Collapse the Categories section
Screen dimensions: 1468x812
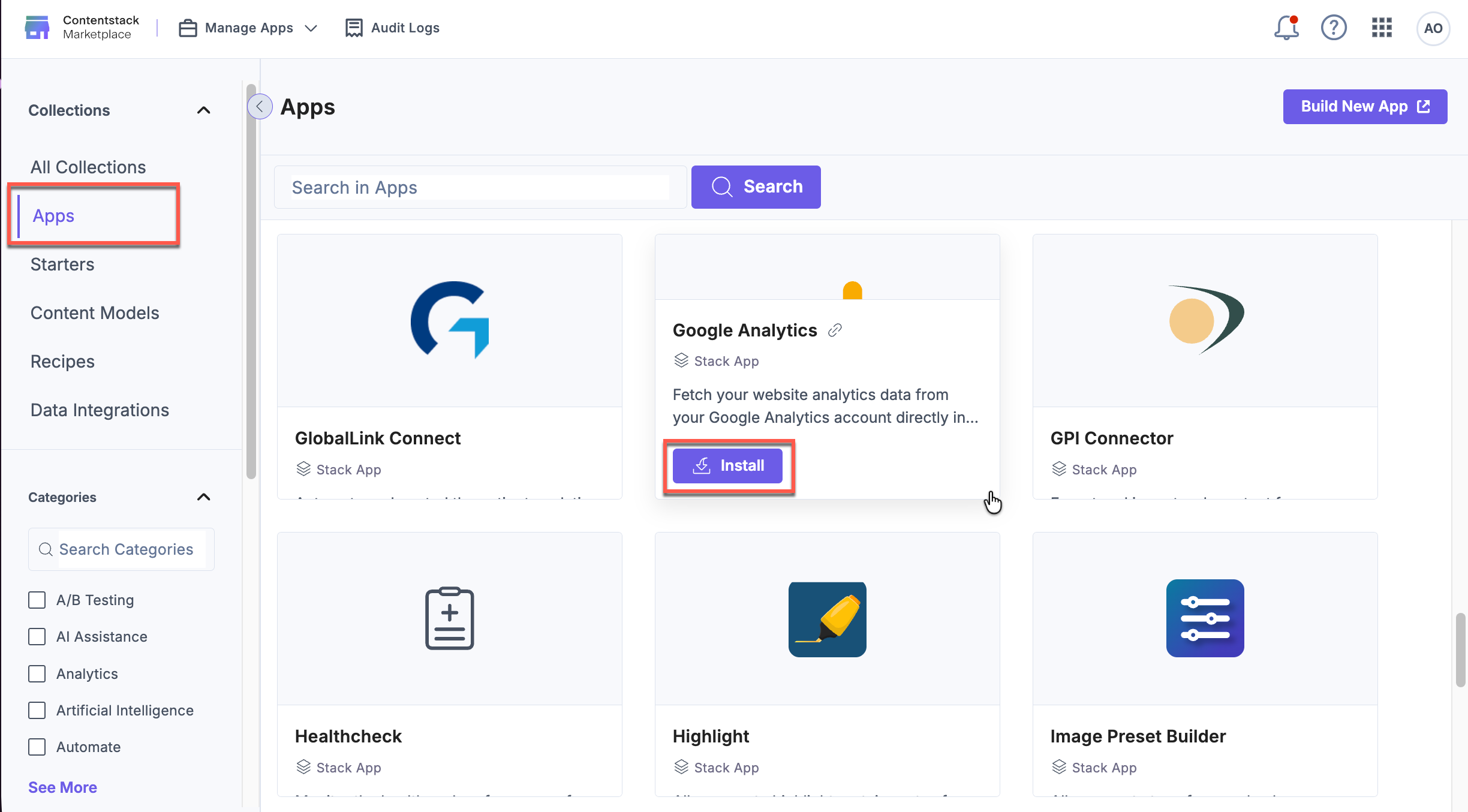(x=203, y=497)
